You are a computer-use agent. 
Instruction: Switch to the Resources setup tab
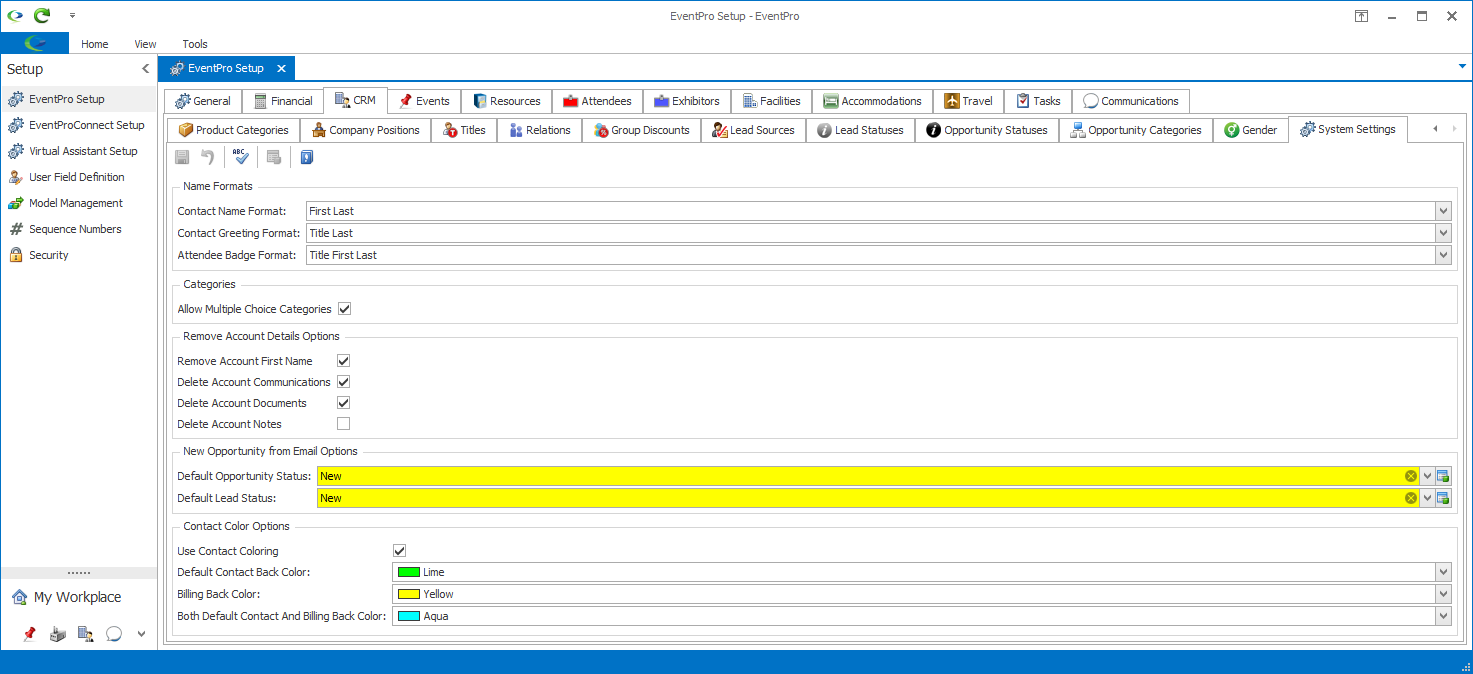pos(506,101)
